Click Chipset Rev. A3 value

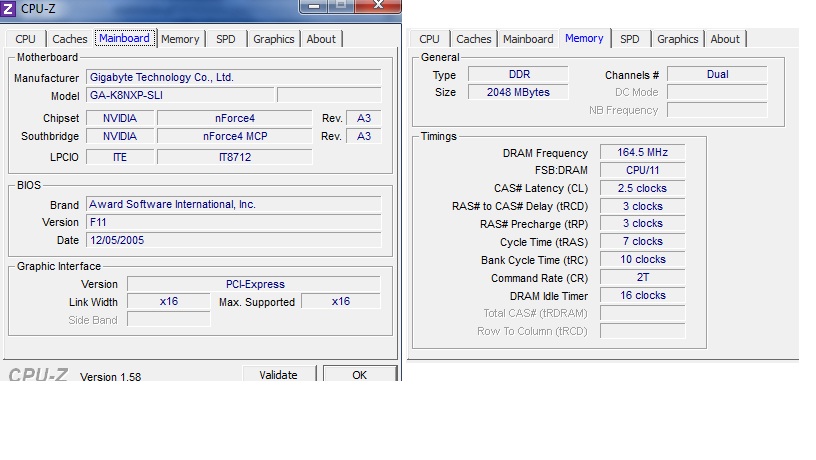click(364, 118)
